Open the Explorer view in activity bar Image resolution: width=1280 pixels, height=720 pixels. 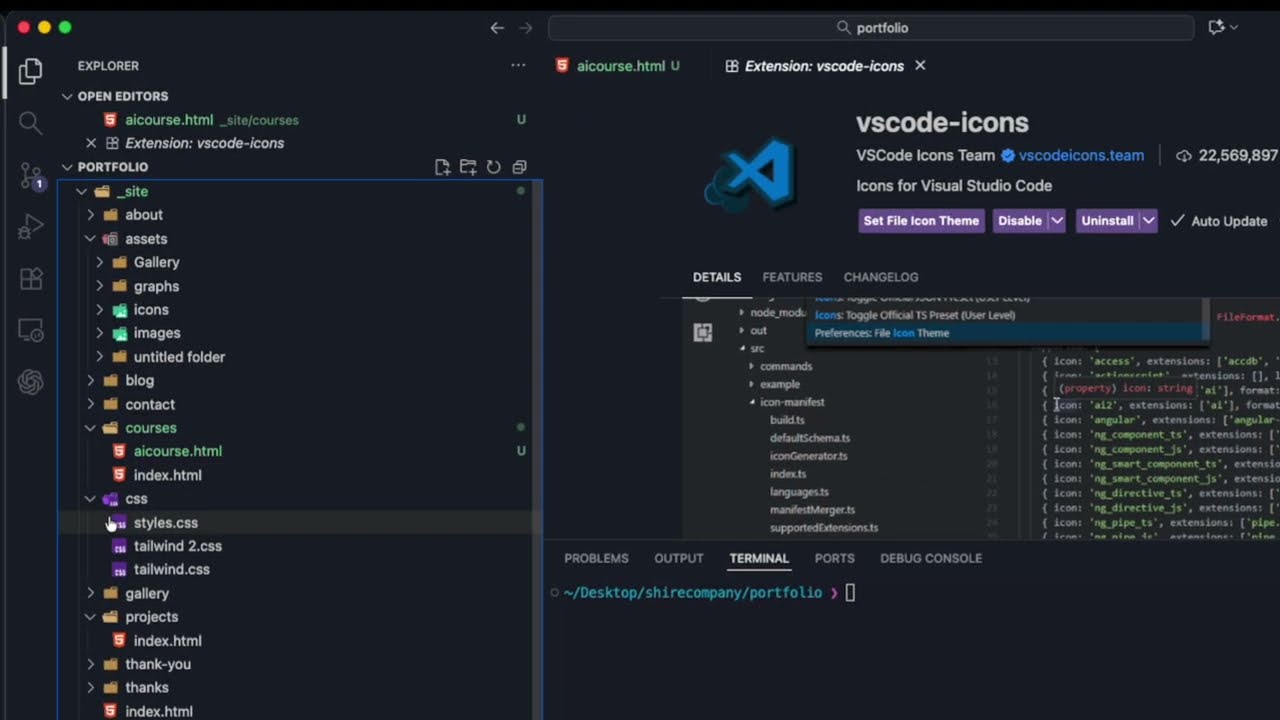[x=30, y=71]
